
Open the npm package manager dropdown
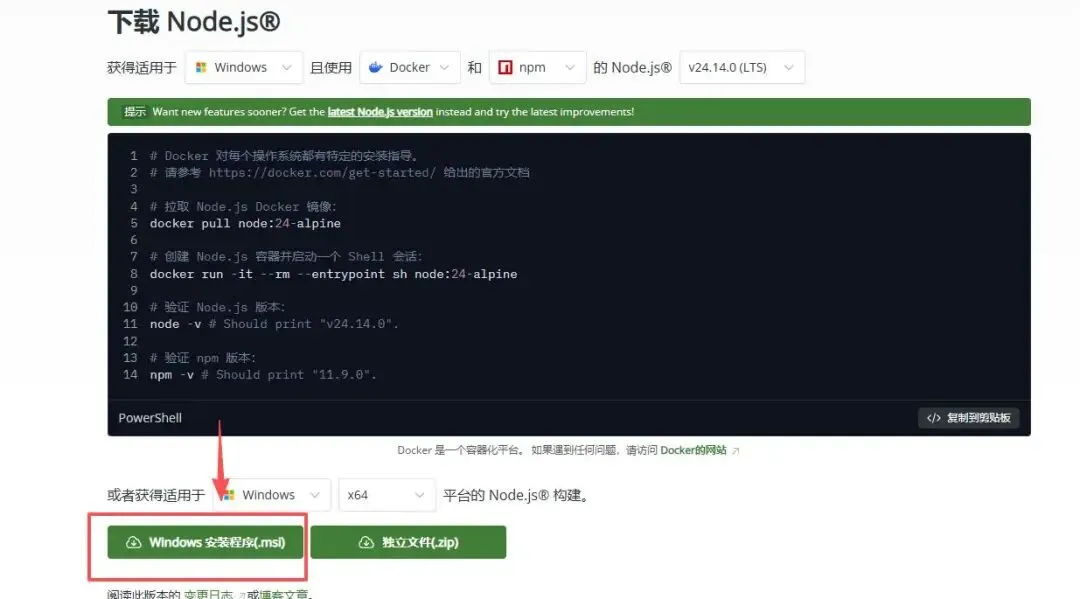(537, 67)
